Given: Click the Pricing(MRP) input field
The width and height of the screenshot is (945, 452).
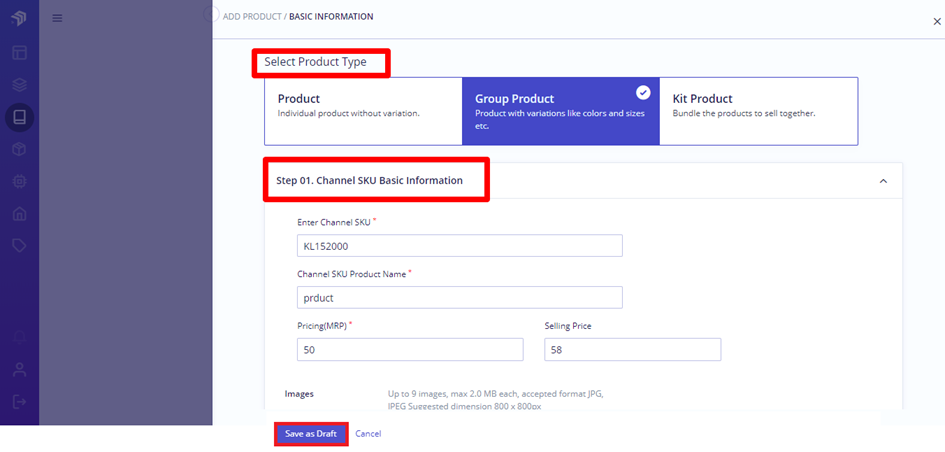Looking at the screenshot, I should click(410, 350).
